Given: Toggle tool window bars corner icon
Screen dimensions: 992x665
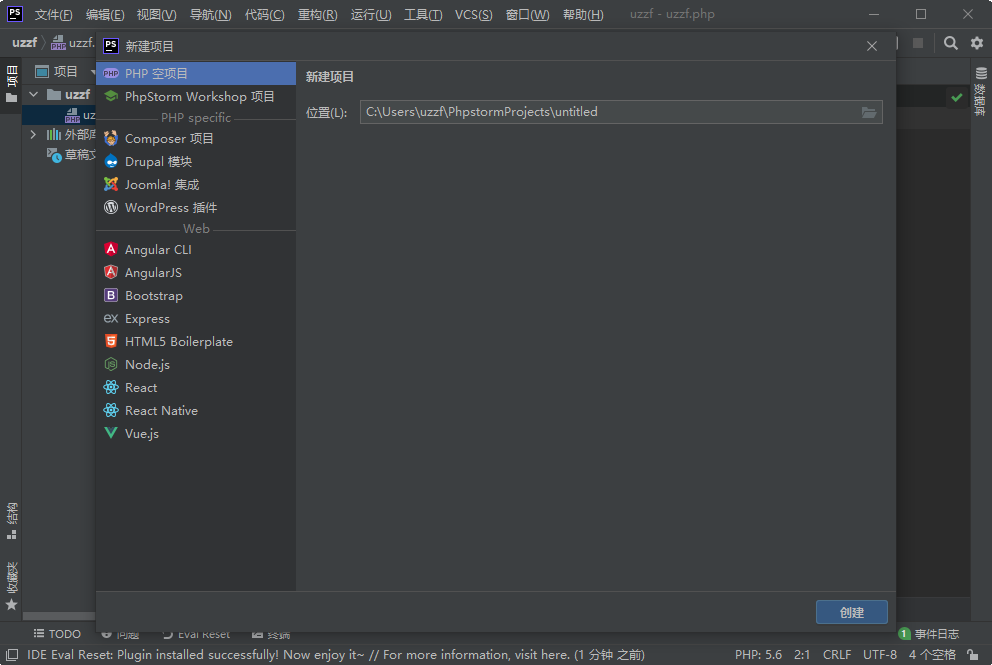Looking at the screenshot, I should [11, 655].
